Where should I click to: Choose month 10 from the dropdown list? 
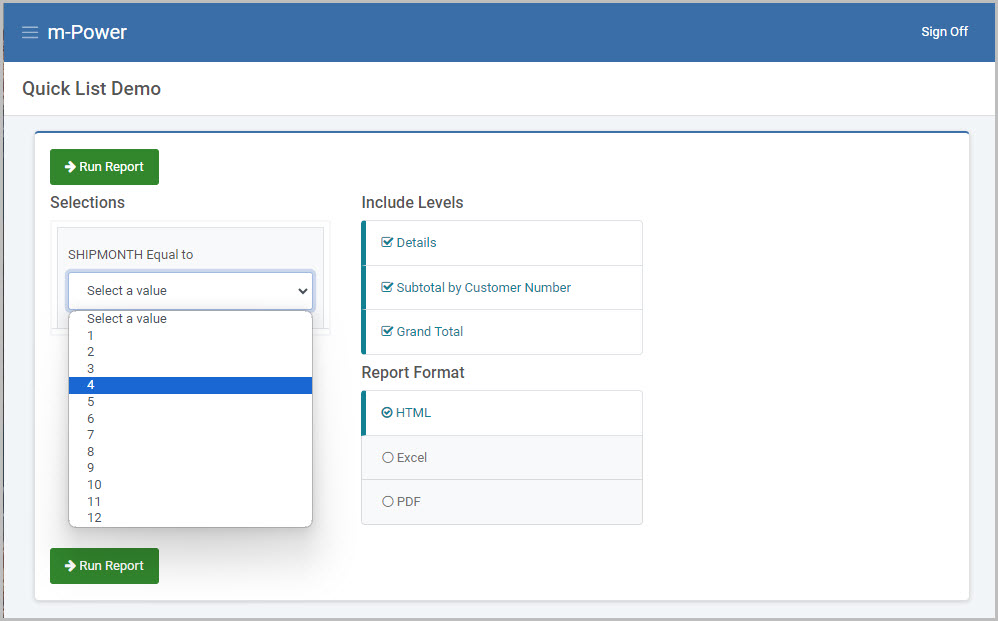190,485
